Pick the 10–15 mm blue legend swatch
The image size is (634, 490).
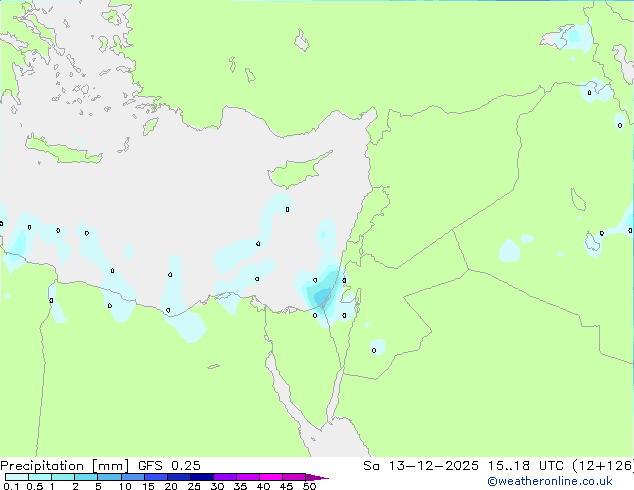pyautogui.click(x=133, y=477)
